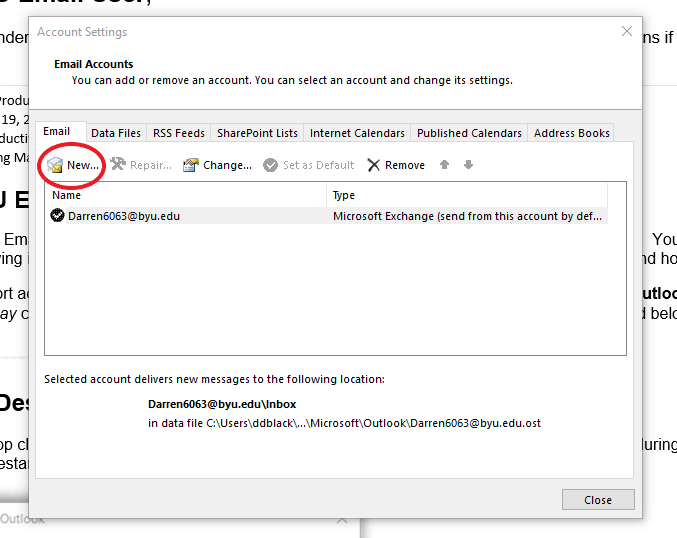The image size is (677, 538).
Task: Close dialog with the title bar X
Action: (627, 32)
